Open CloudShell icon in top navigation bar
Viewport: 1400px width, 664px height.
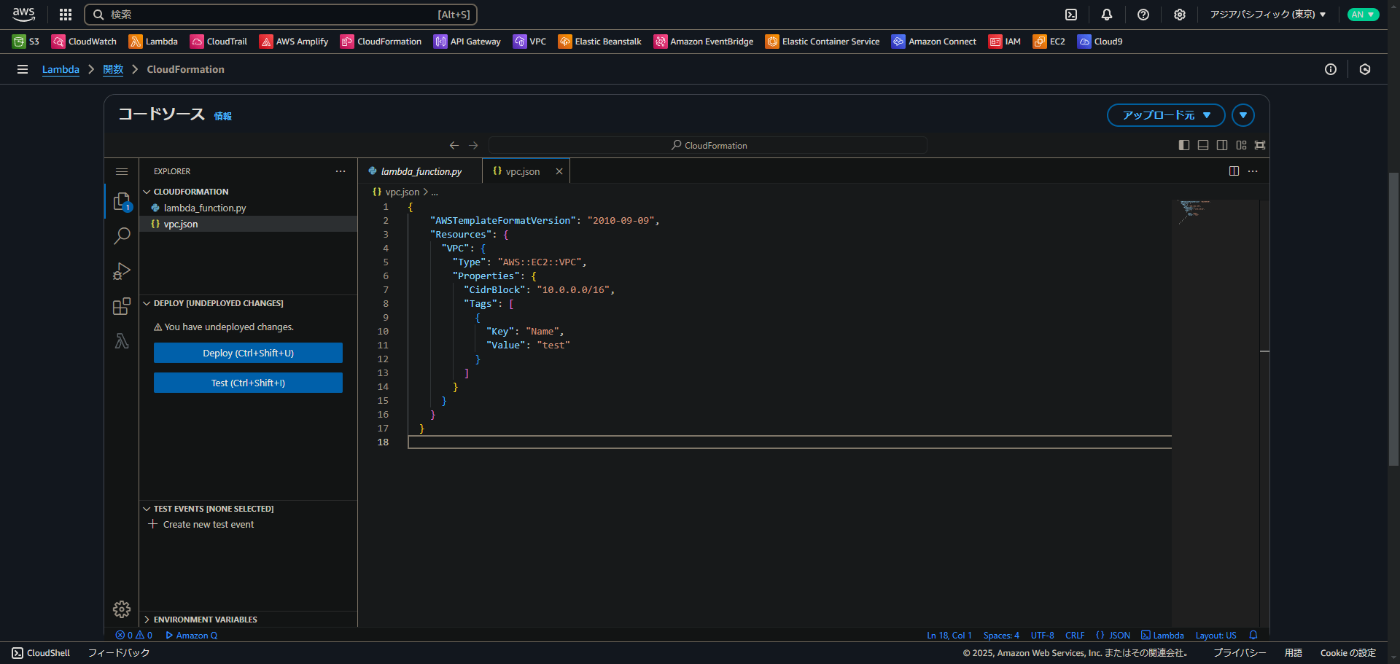point(1071,14)
